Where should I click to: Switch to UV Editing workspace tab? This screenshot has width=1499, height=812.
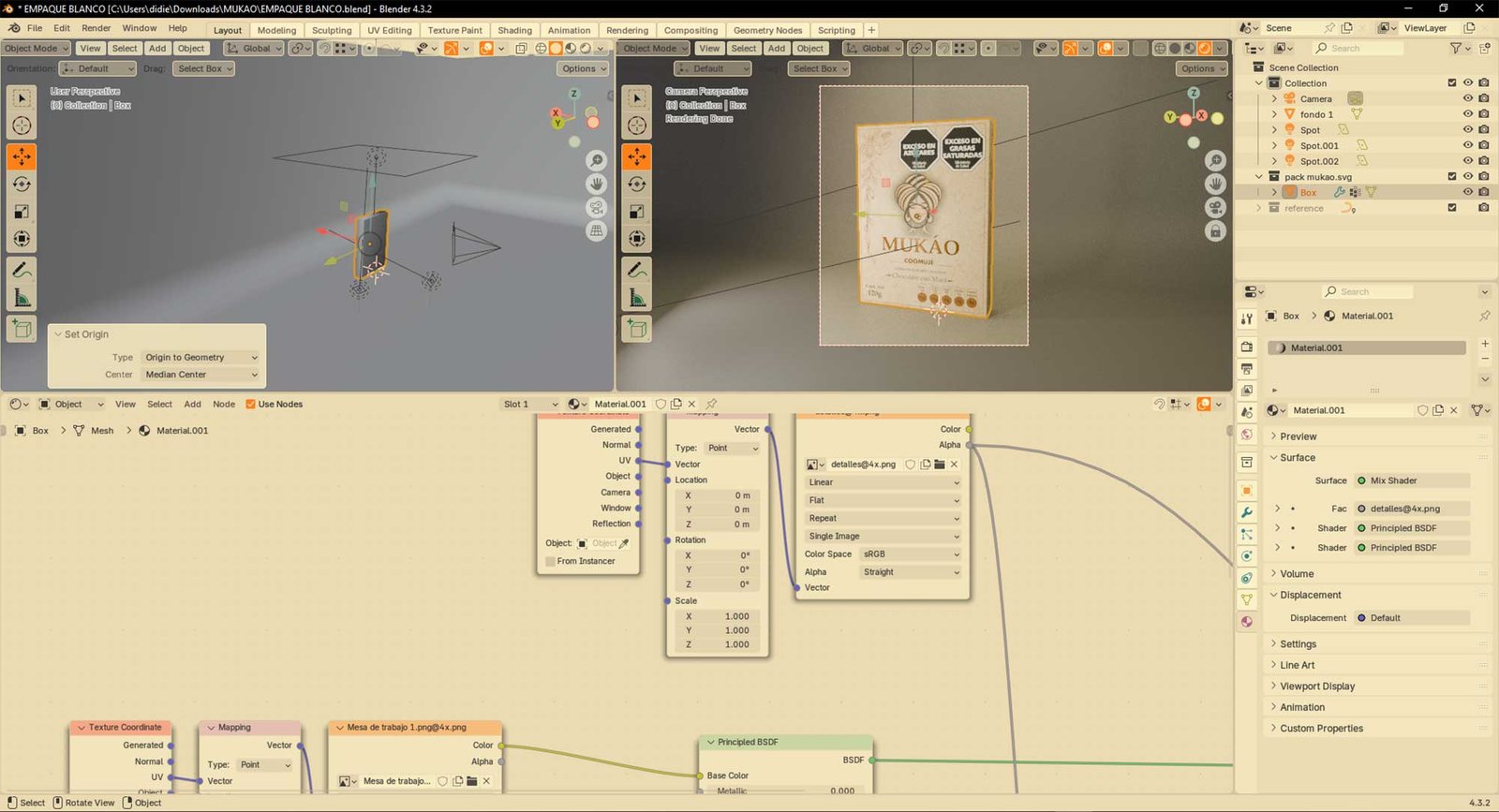[389, 30]
